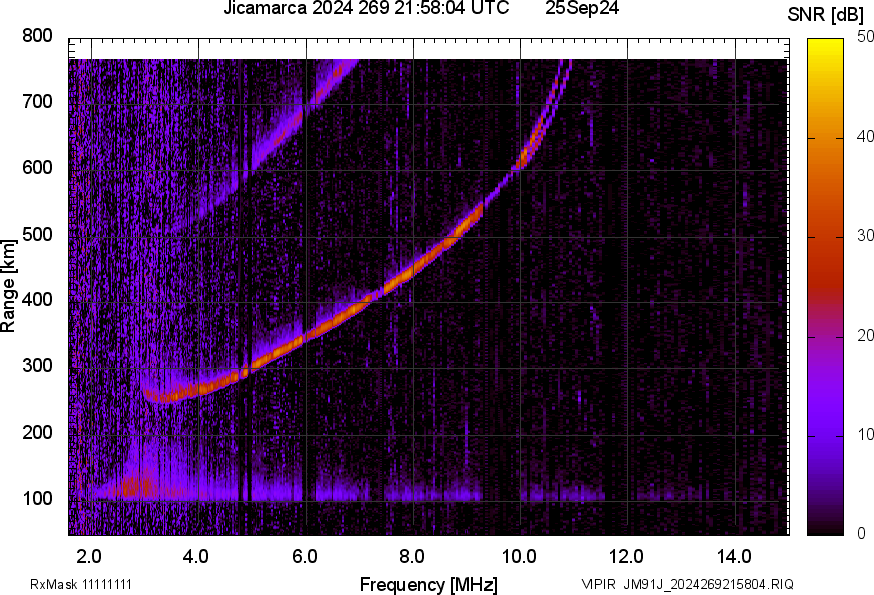Click the 10.0 frequency tick label

pyautogui.click(x=519, y=556)
